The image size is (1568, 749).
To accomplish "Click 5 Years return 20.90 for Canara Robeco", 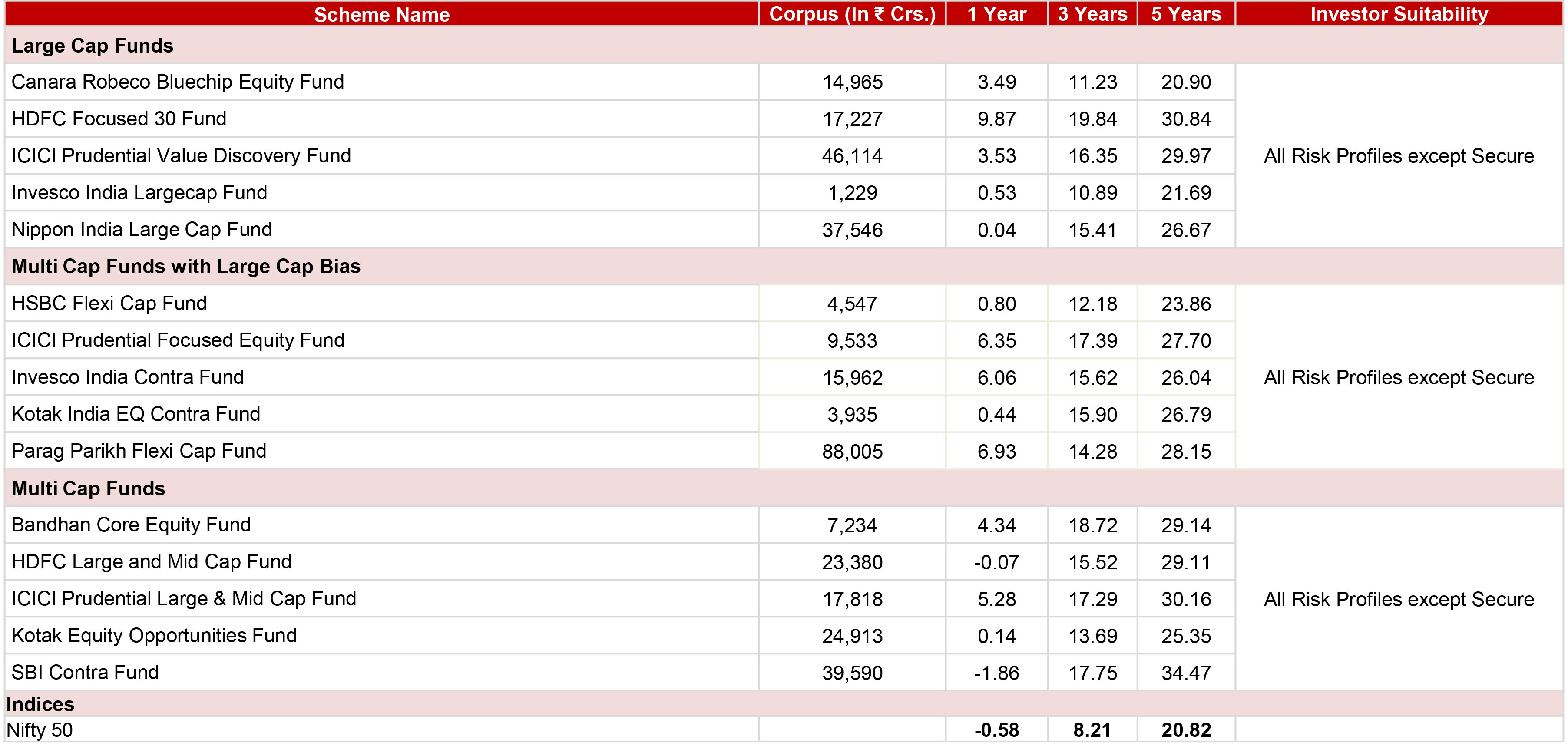I will [x=1186, y=82].
